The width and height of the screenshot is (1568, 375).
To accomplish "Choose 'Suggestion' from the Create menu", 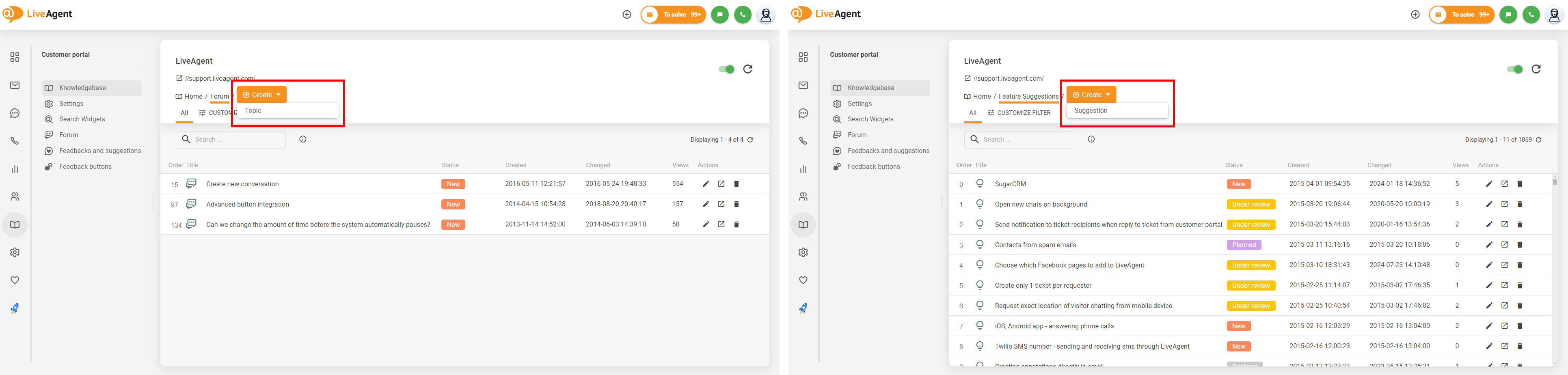I will [x=1090, y=111].
